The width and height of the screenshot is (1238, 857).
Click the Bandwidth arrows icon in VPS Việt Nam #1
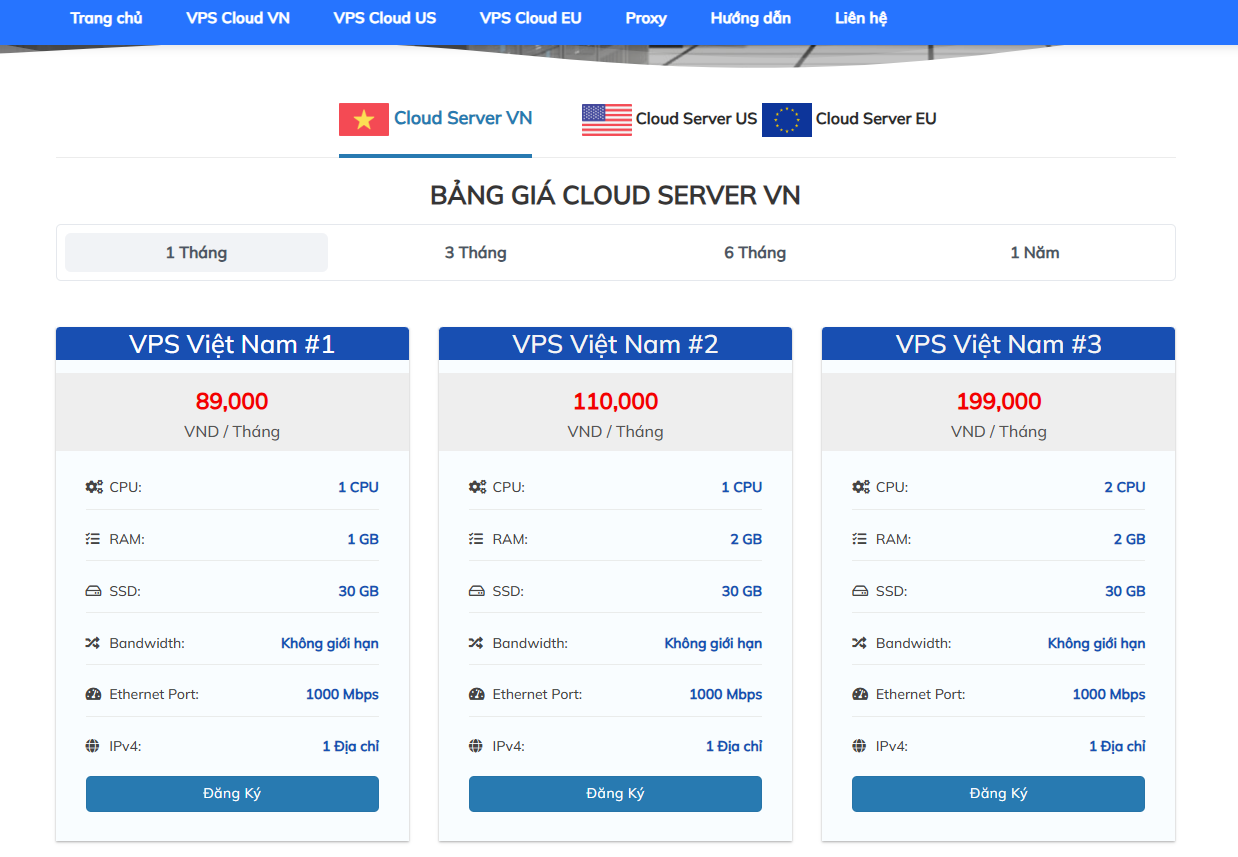coord(91,642)
